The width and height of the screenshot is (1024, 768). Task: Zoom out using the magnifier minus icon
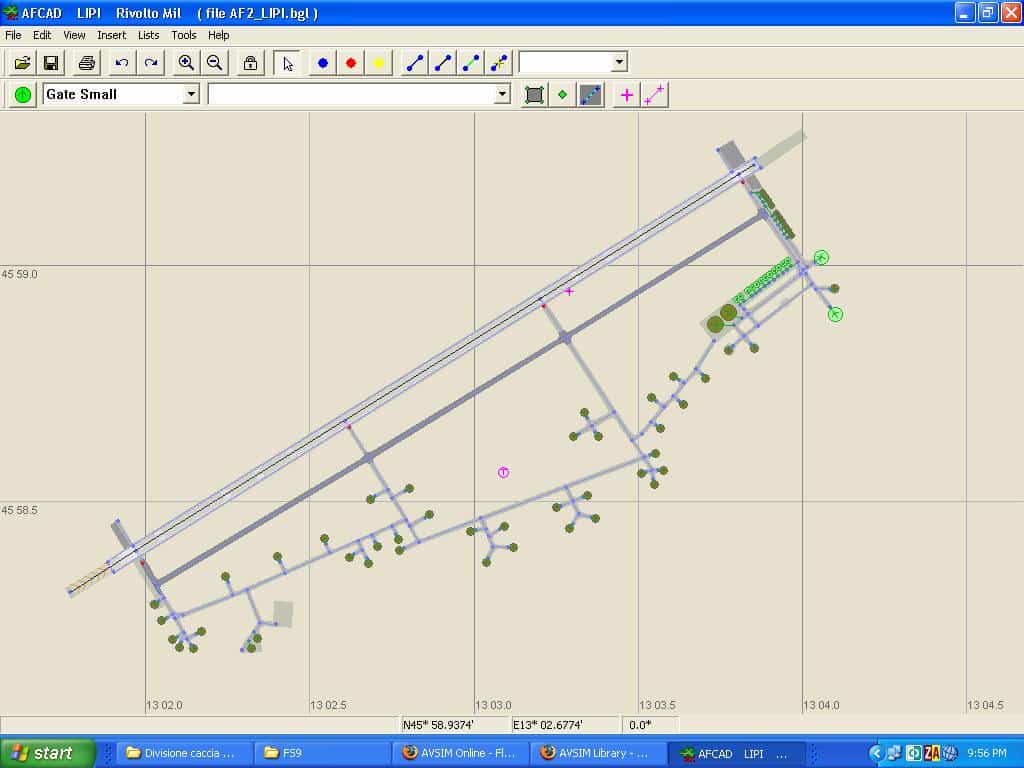[214, 63]
